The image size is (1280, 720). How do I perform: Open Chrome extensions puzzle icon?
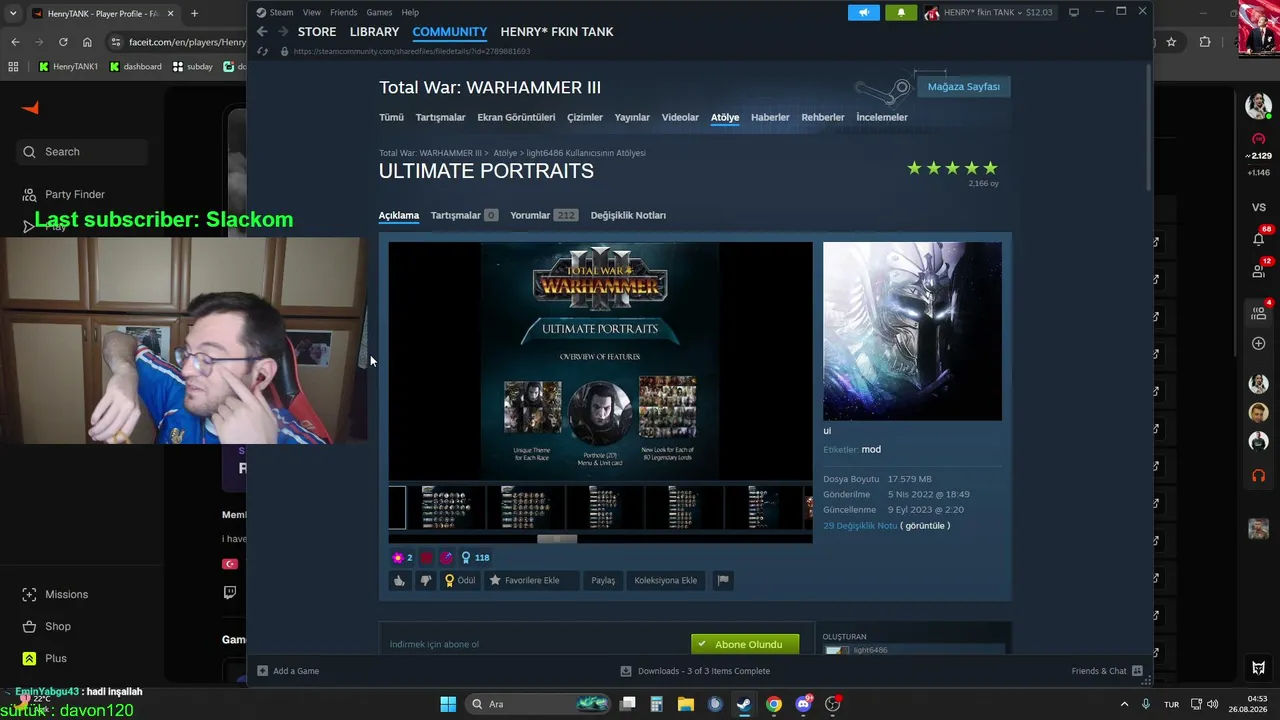click(1205, 42)
